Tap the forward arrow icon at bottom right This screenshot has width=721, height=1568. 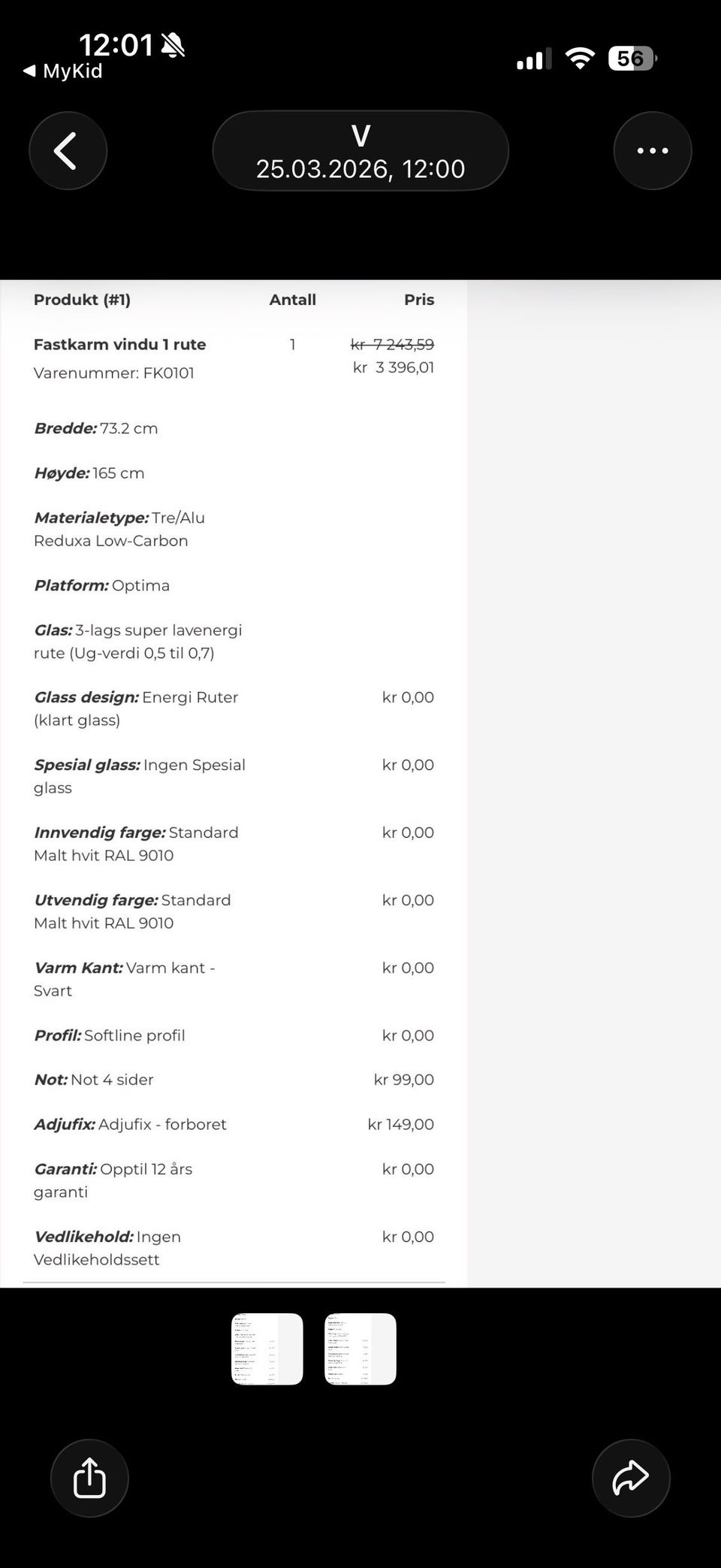pos(631,1478)
